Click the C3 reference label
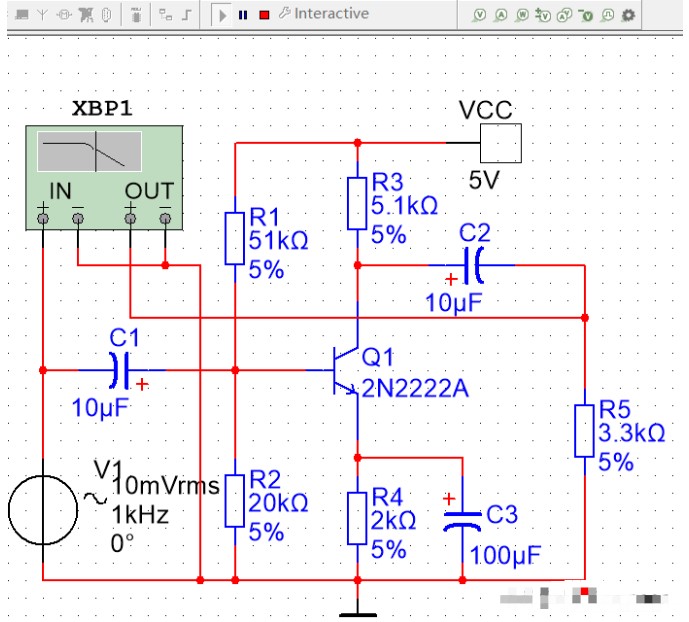Viewport: 689px width, 622px height. [x=502, y=514]
